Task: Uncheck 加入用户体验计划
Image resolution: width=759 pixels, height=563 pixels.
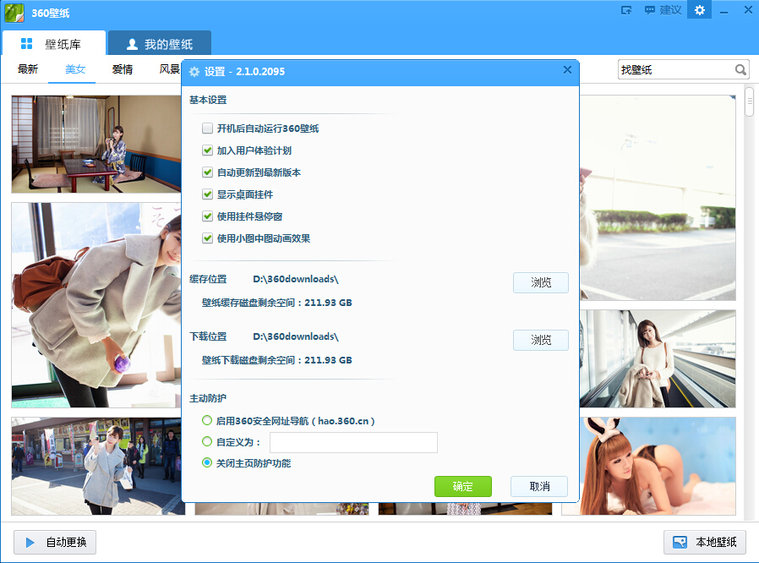Action: (x=207, y=151)
